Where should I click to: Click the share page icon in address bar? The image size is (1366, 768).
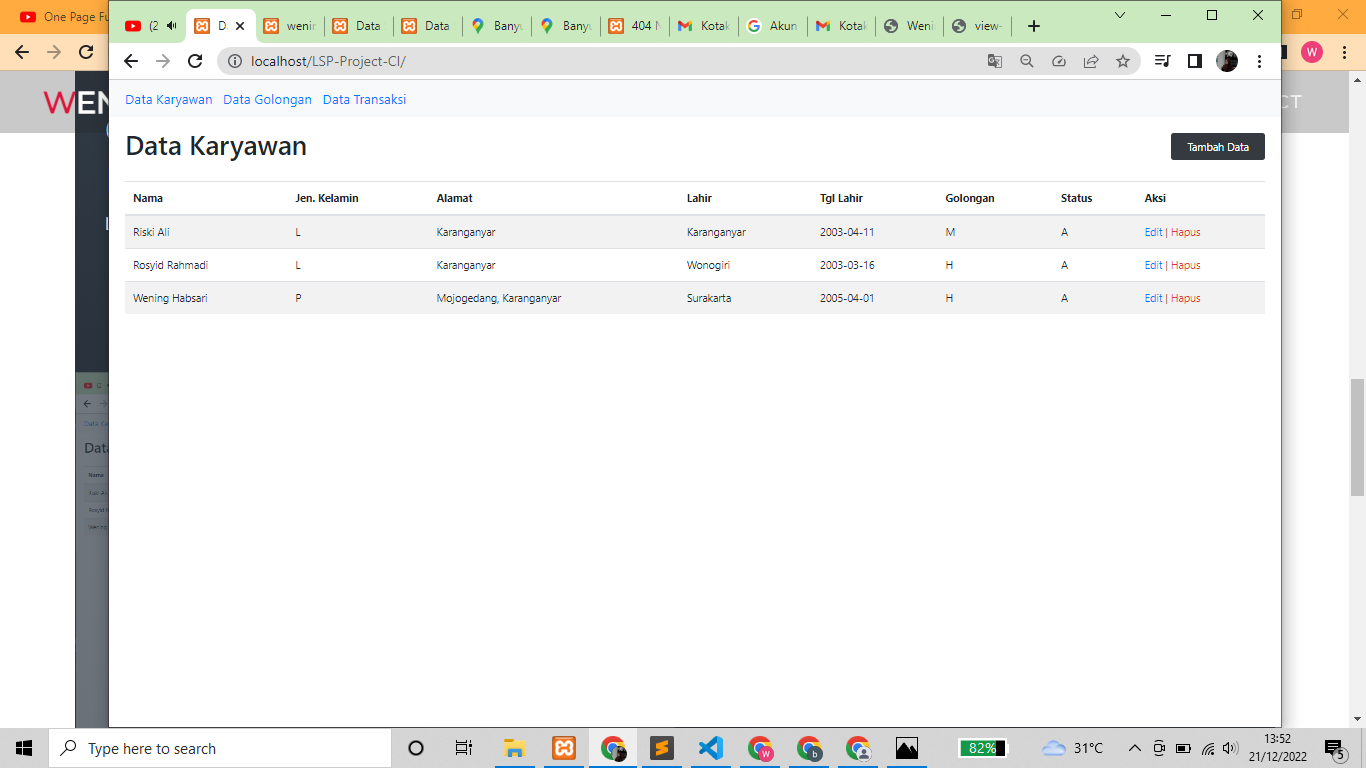(1091, 61)
